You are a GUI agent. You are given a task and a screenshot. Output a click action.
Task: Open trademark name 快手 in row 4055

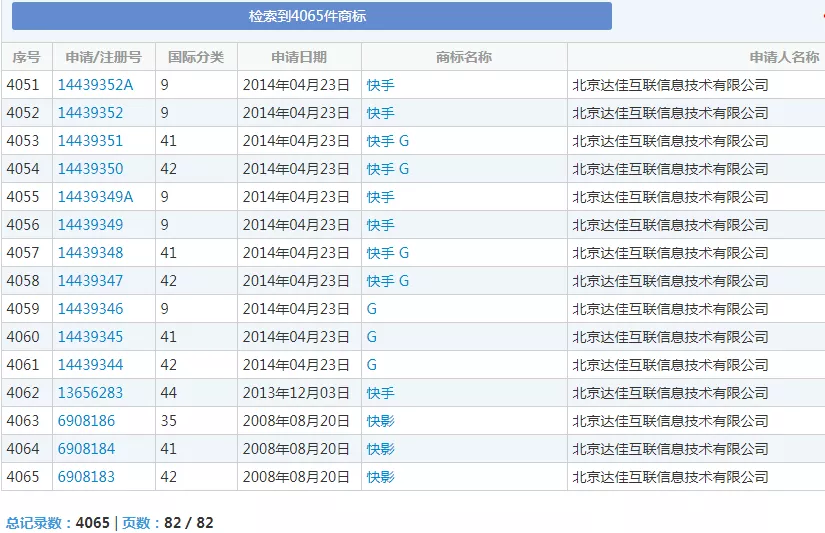tap(380, 196)
